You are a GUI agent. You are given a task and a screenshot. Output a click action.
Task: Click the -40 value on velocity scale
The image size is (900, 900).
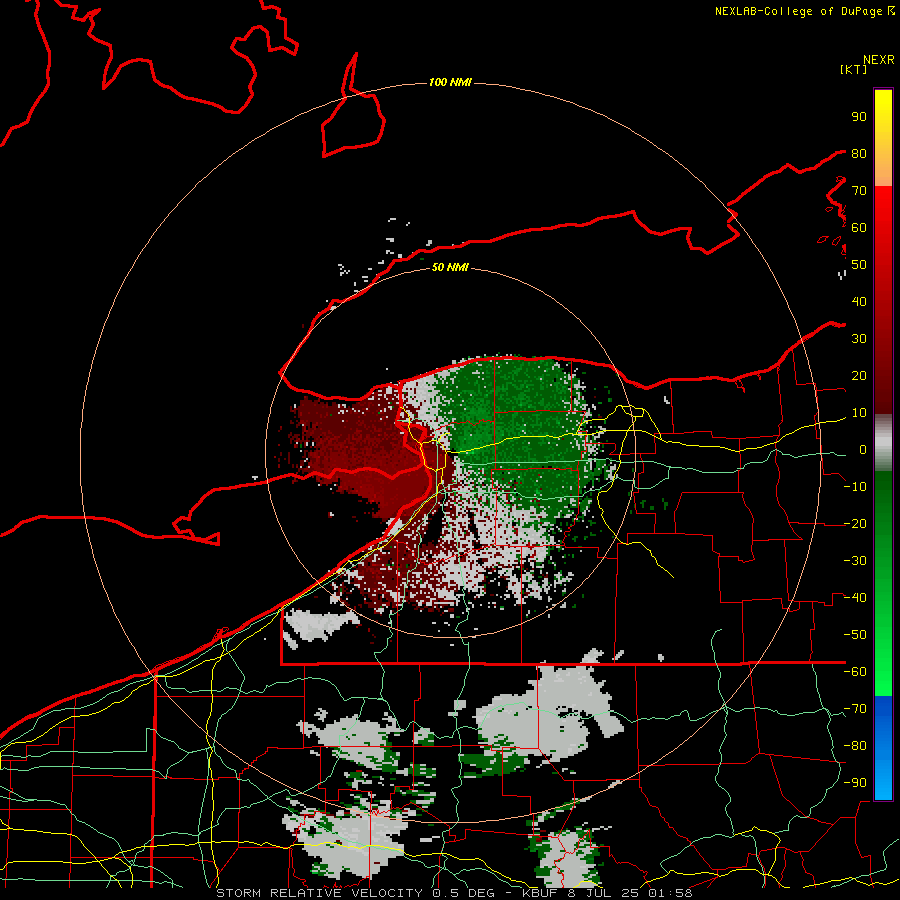[x=855, y=598]
